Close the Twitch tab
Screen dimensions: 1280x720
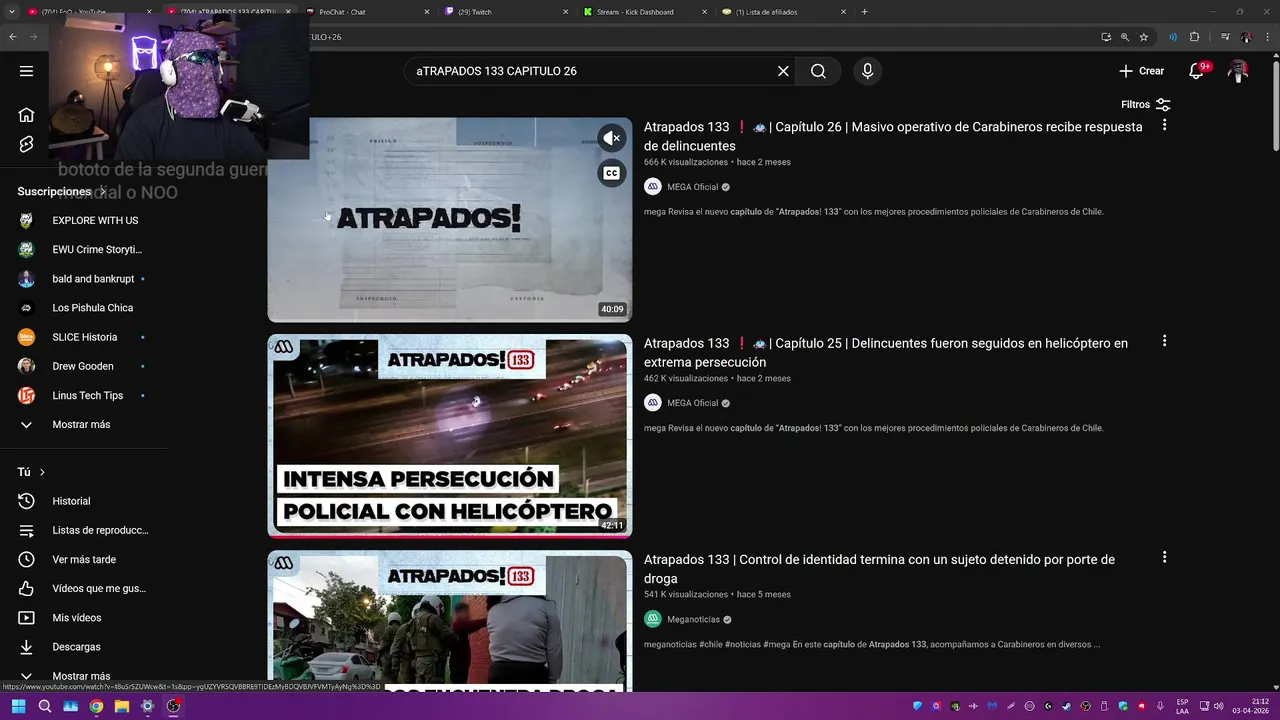[x=565, y=12]
